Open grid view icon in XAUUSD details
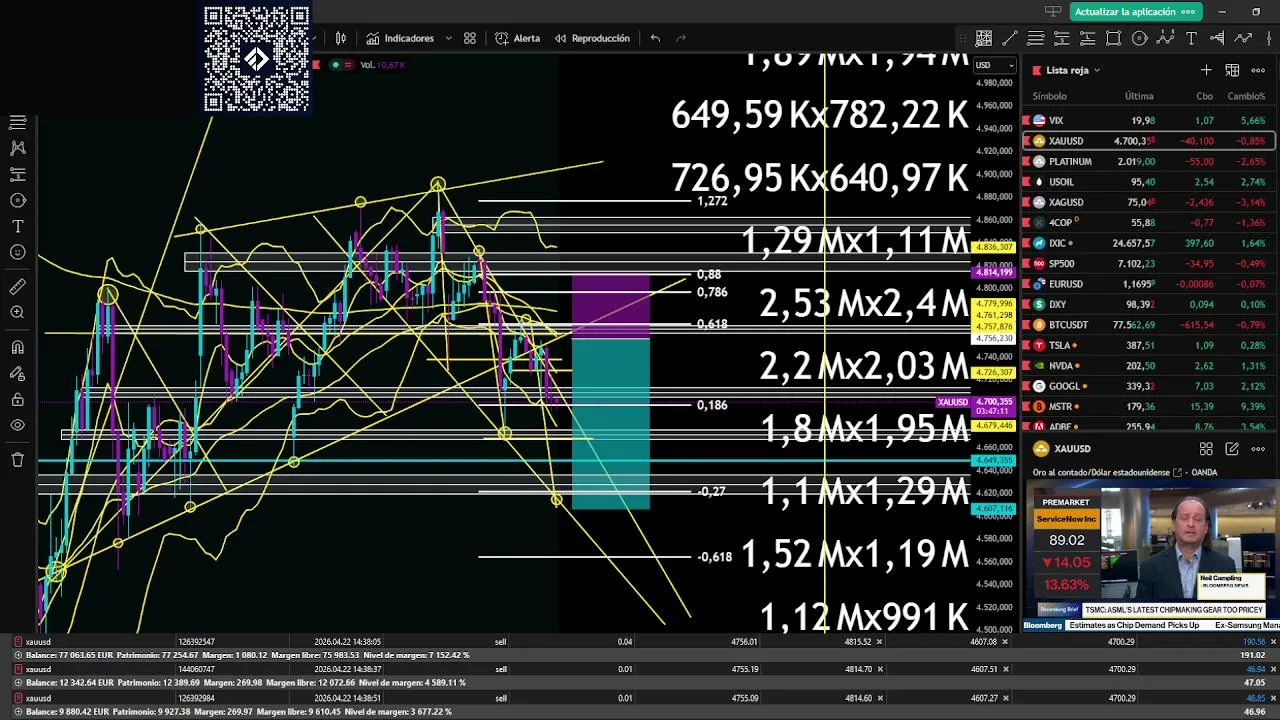 point(1206,449)
